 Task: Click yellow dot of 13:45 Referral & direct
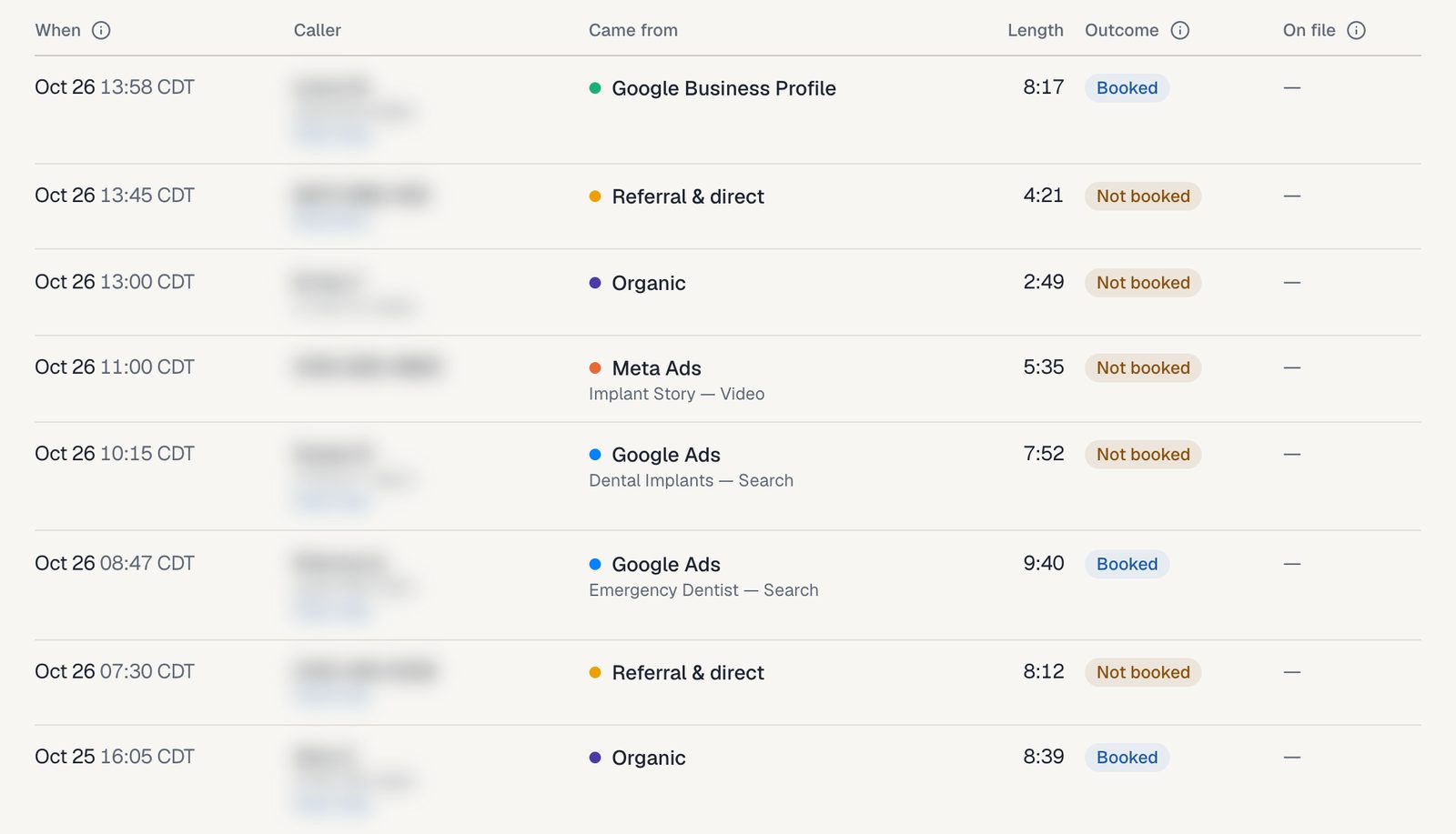[x=595, y=196]
